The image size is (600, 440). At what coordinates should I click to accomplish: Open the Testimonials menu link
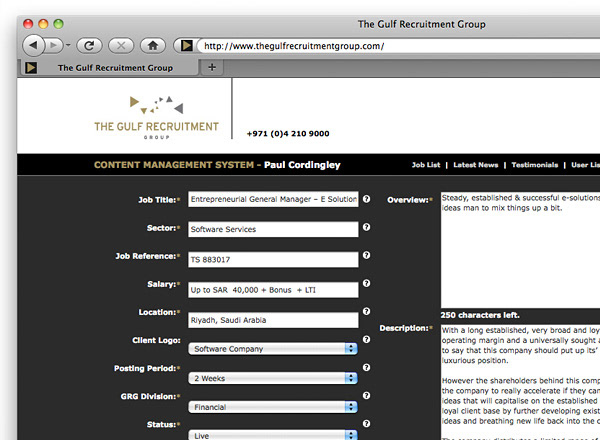pyautogui.click(x=535, y=165)
